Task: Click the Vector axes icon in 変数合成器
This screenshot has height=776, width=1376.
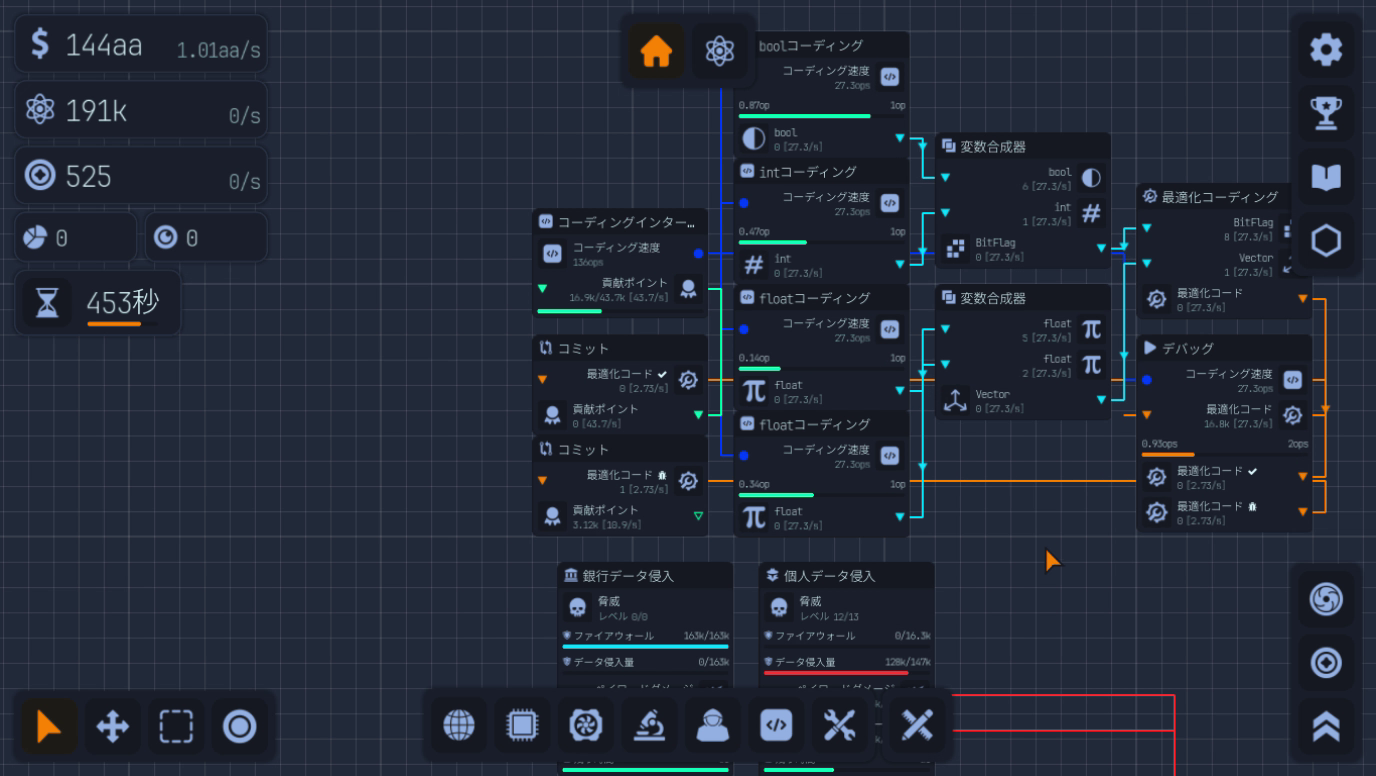Action: coord(955,400)
